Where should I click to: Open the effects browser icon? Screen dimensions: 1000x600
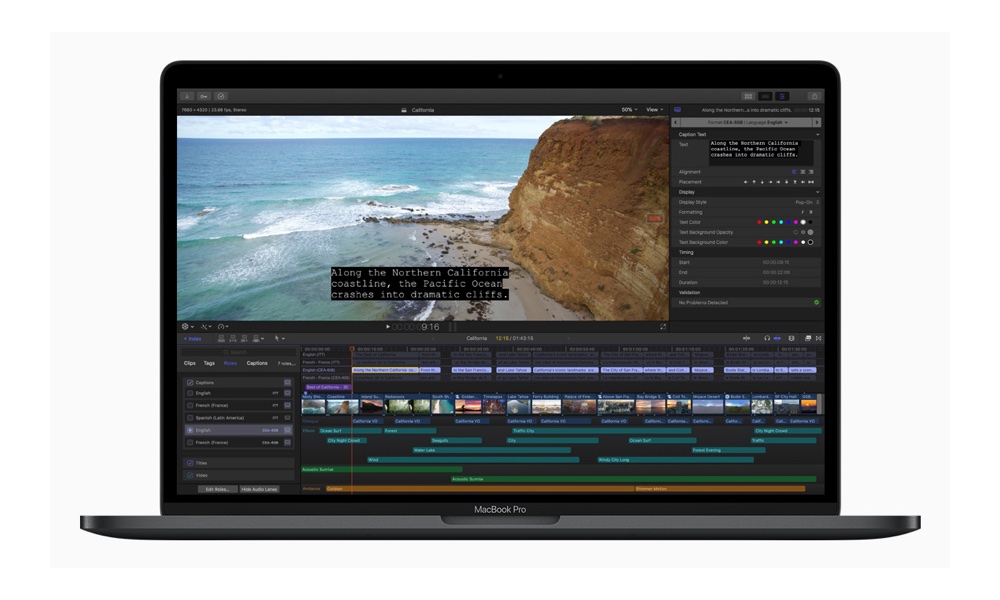tap(807, 339)
